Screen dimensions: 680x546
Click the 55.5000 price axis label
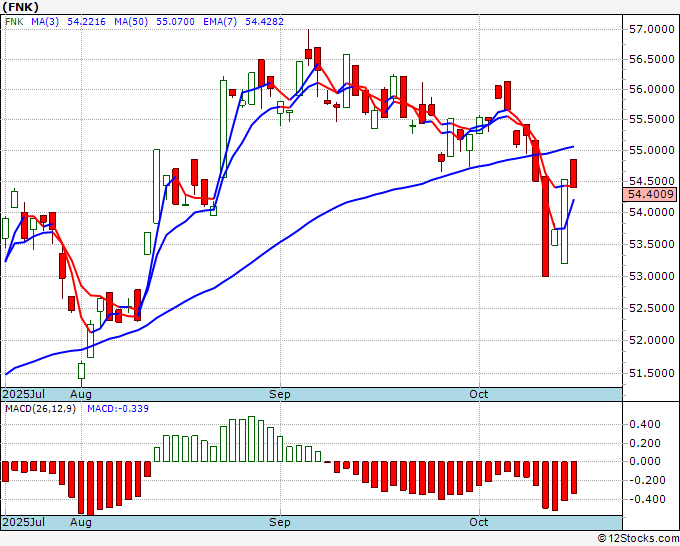tap(651, 119)
